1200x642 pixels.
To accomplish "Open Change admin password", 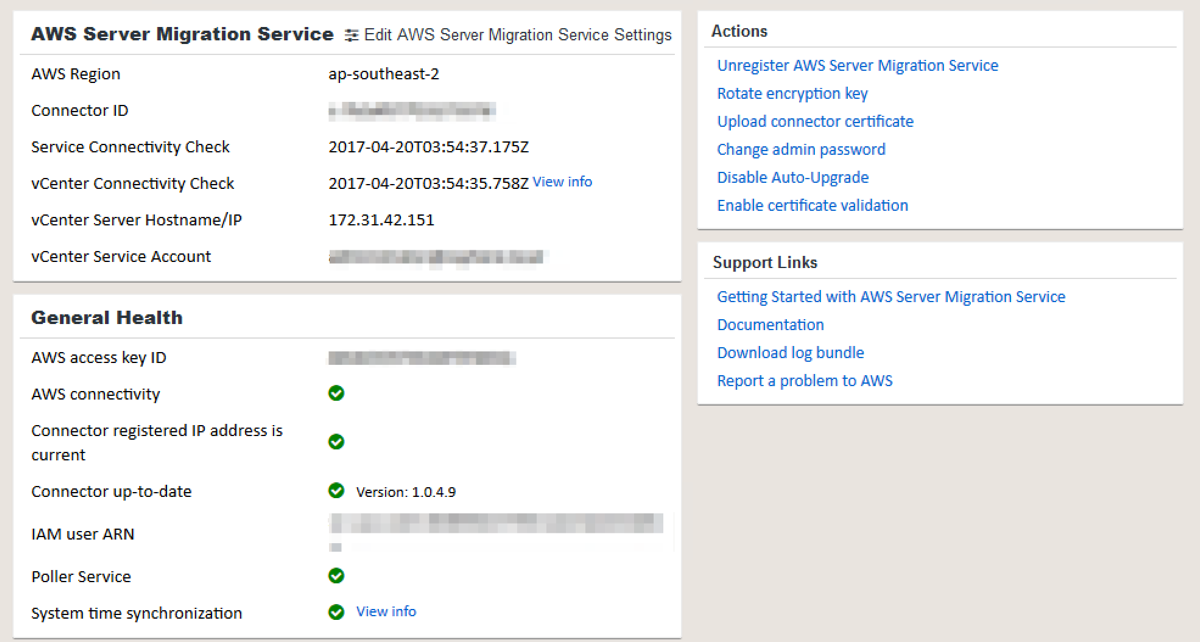I will click(801, 149).
